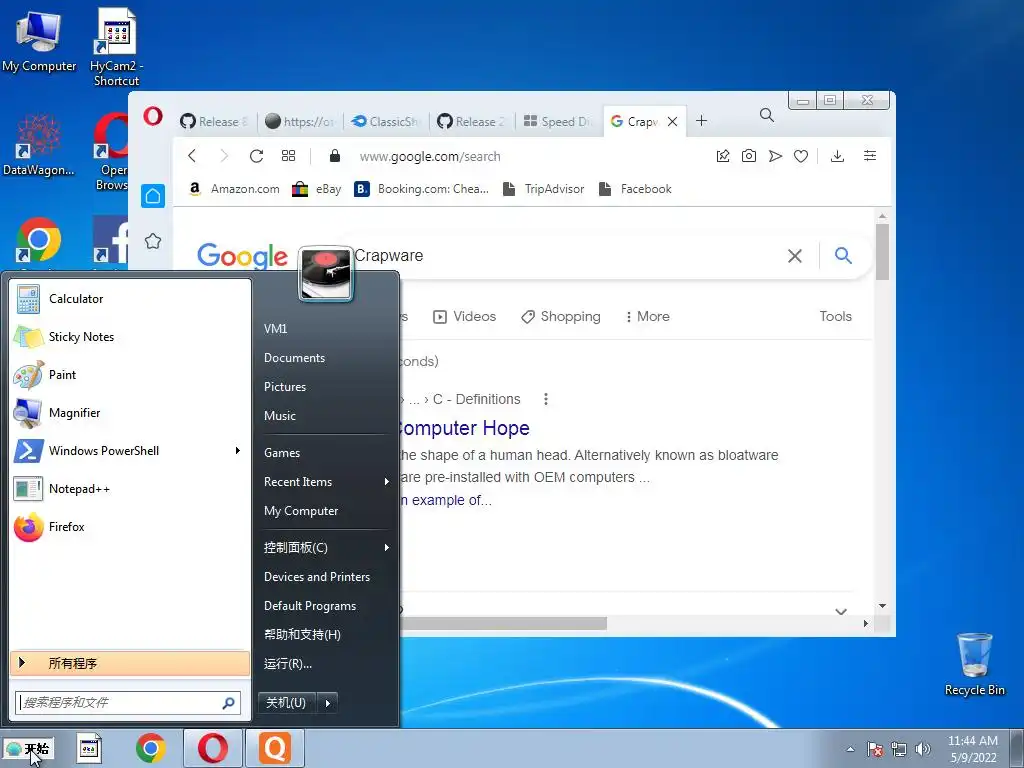
Task: Open Chrome from the taskbar
Action: (x=151, y=748)
